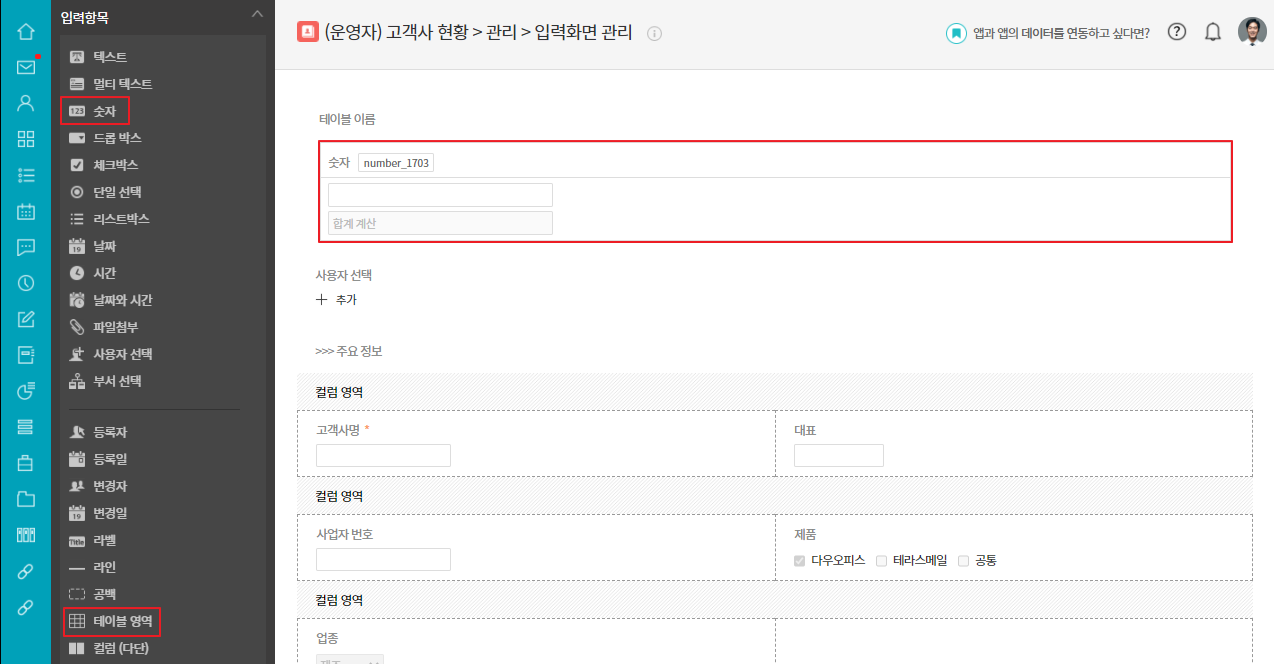Open the mail icon with red dot
Viewport: 1274px width, 664px height.
tap(26, 67)
